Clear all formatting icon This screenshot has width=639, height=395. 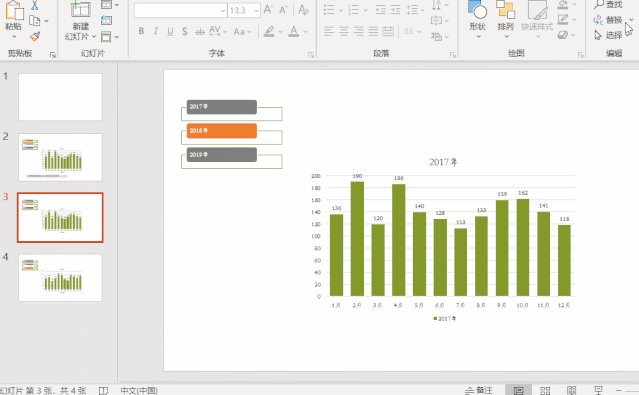(x=303, y=10)
